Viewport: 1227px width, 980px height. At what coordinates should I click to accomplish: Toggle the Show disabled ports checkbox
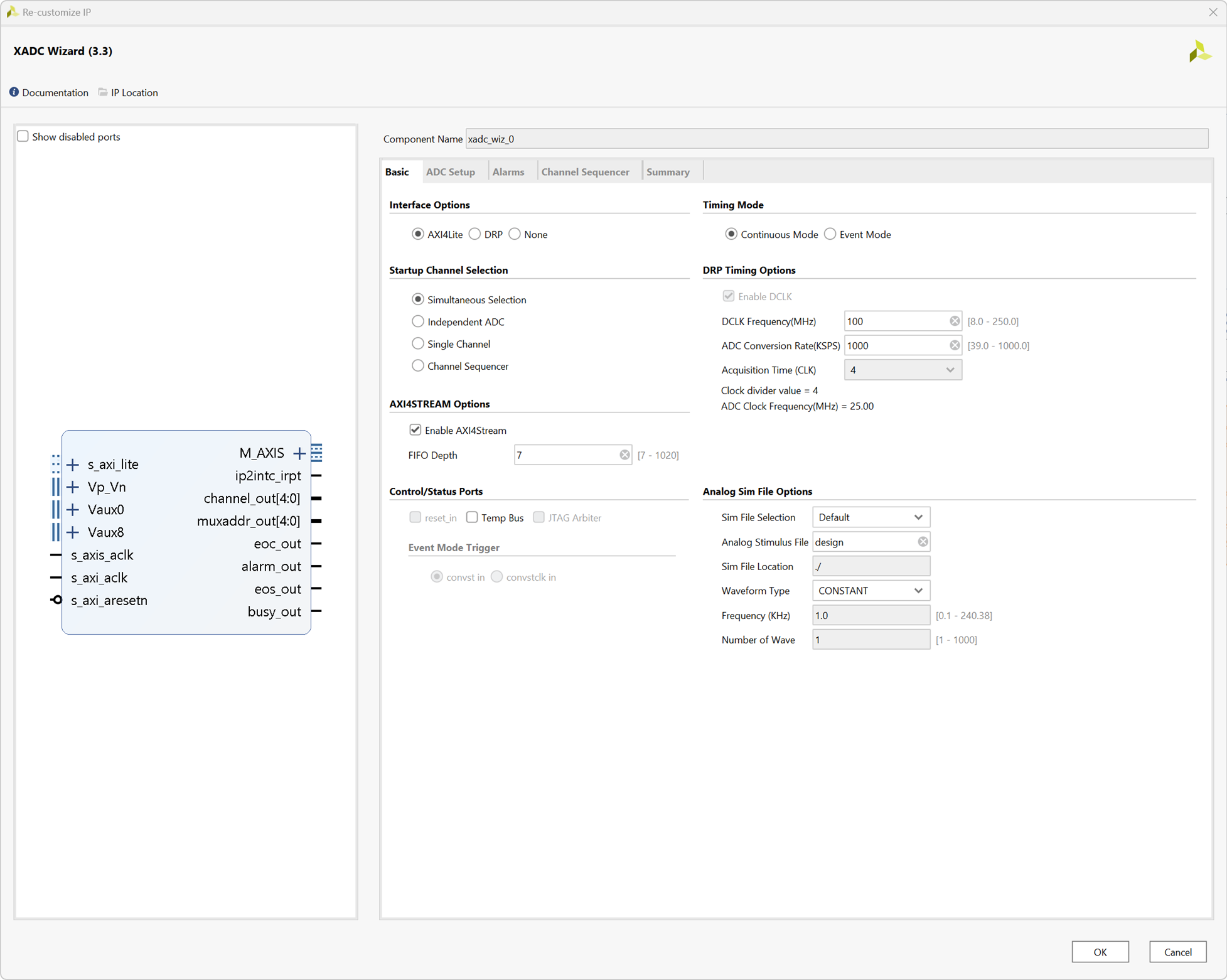point(23,136)
